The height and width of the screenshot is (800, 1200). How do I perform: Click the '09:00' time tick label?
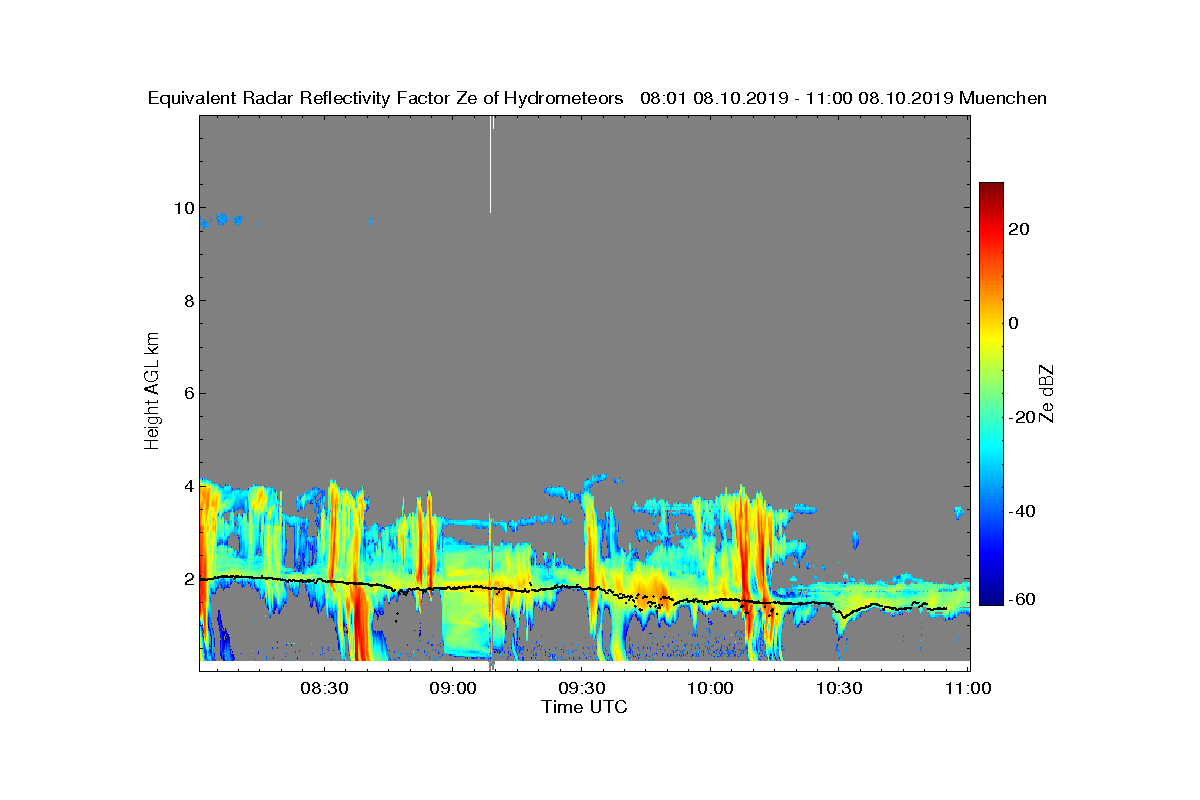click(452, 689)
